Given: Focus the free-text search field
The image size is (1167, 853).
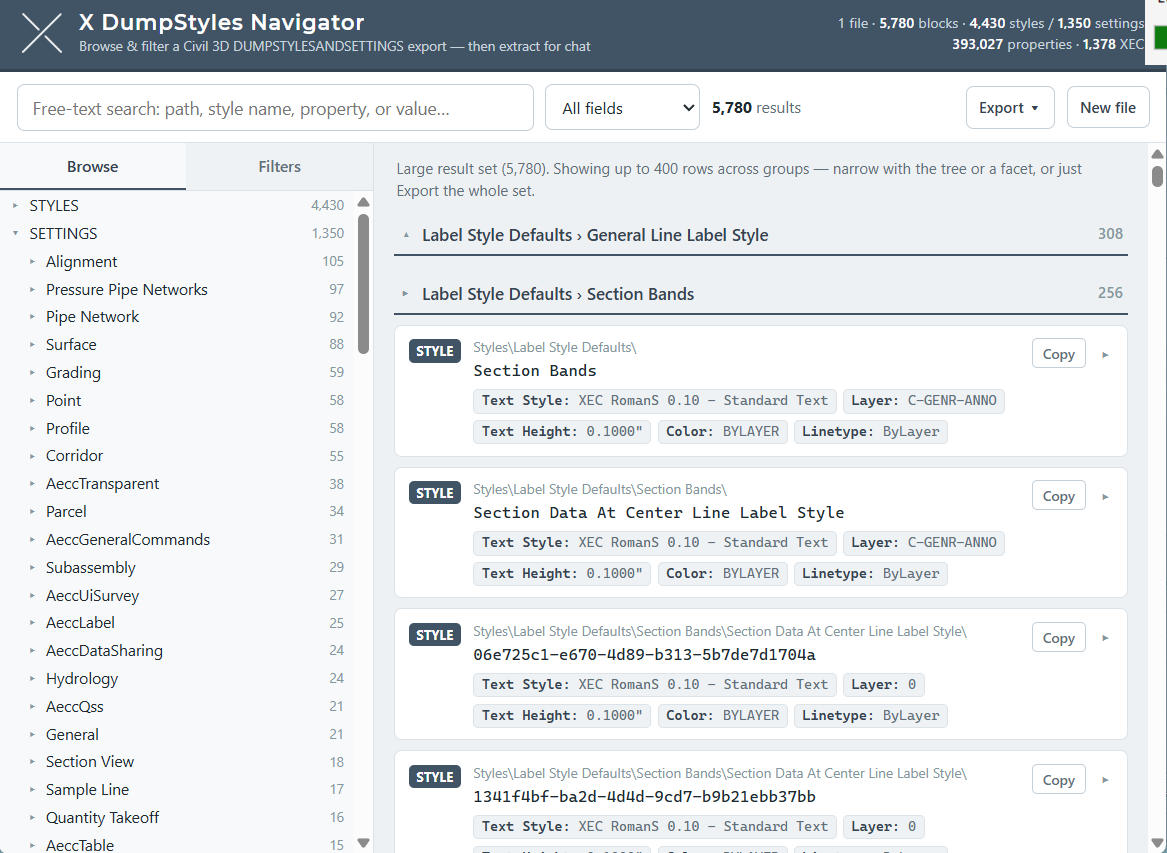Looking at the screenshot, I should click(x=275, y=108).
